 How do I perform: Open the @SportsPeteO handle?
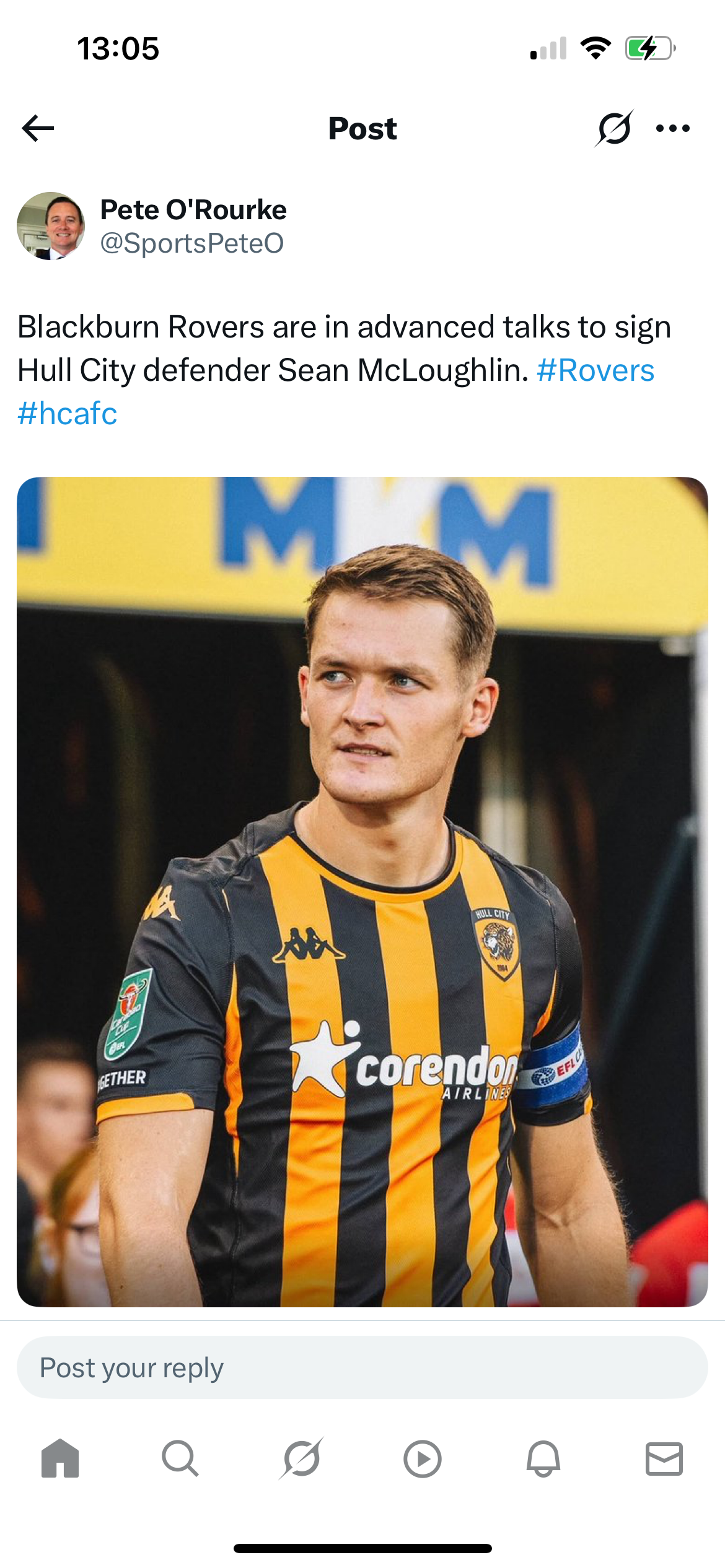point(192,243)
